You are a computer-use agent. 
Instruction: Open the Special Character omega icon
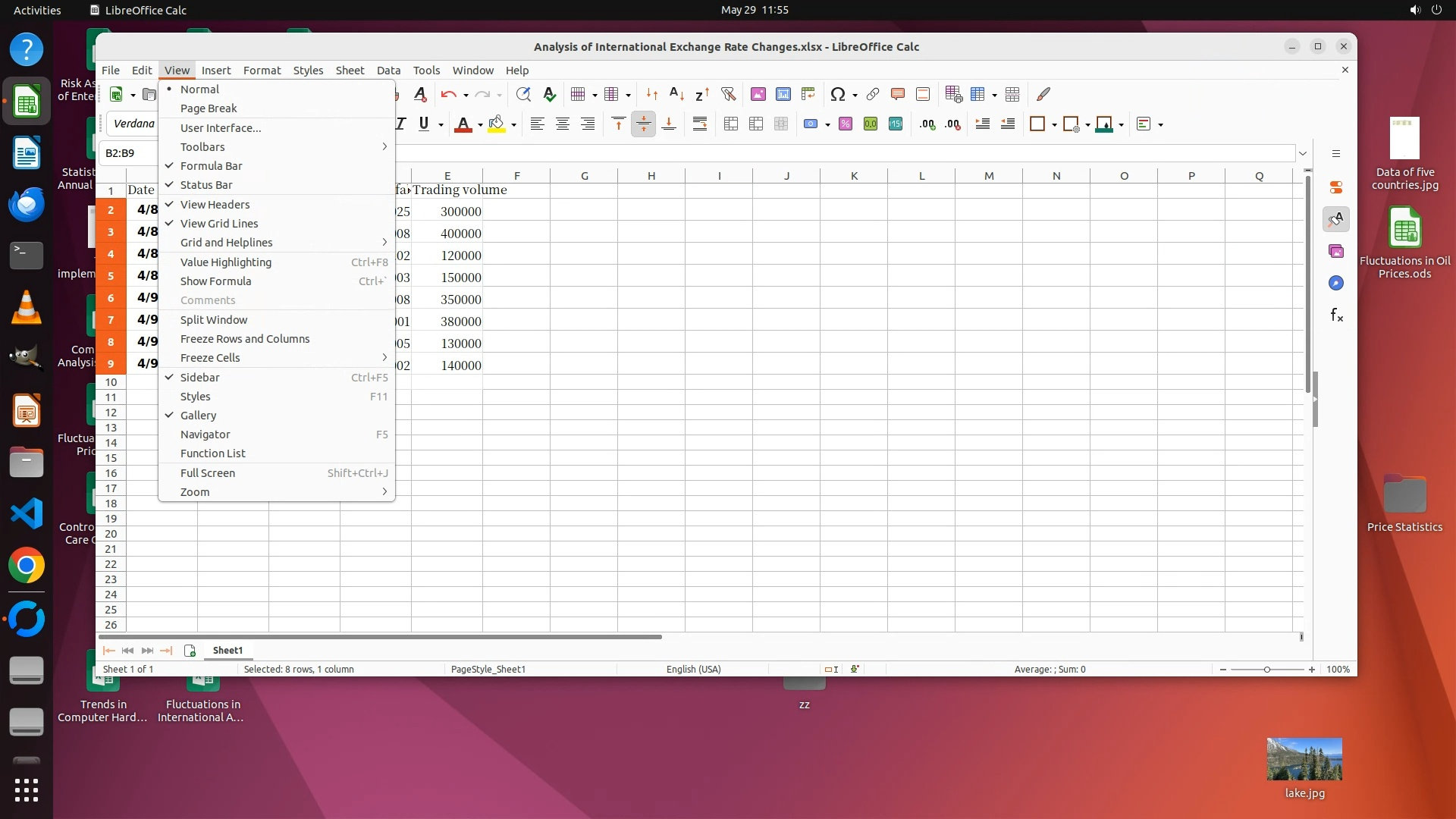tap(837, 94)
